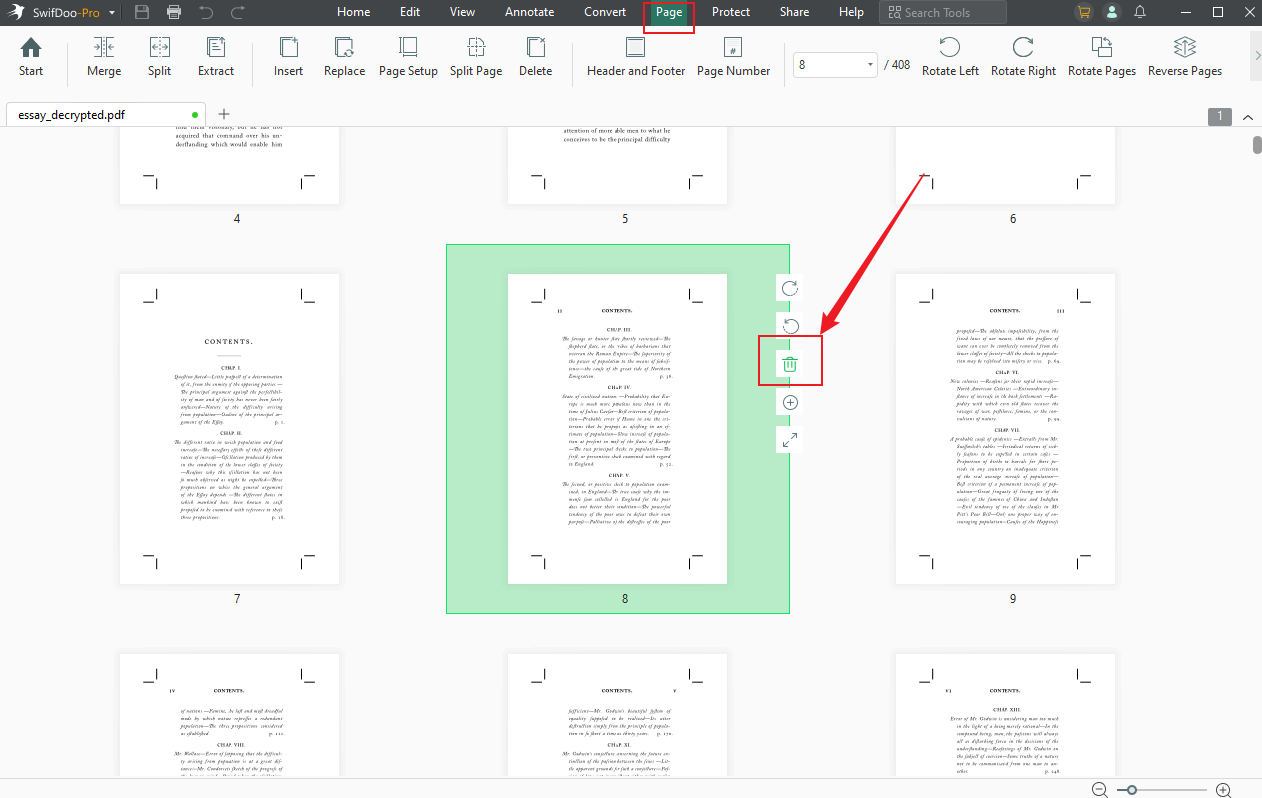Delete page 8 using the floating trash icon
Image resolution: width=1262 pixels, height=798 pixels.
pos(789,362)
